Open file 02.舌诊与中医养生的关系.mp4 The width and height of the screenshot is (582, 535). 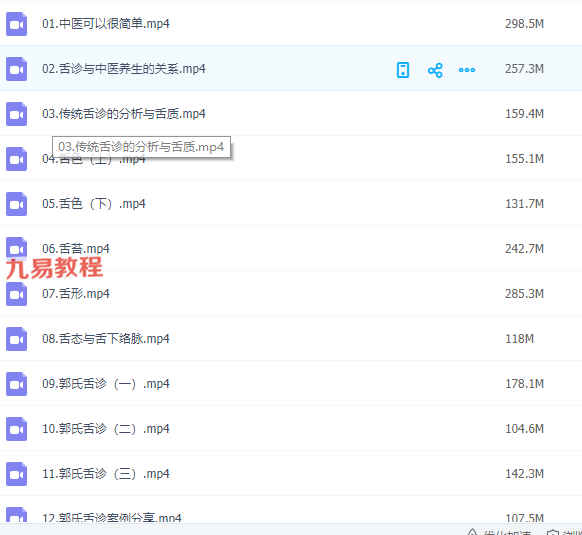[x=124, y=69]
